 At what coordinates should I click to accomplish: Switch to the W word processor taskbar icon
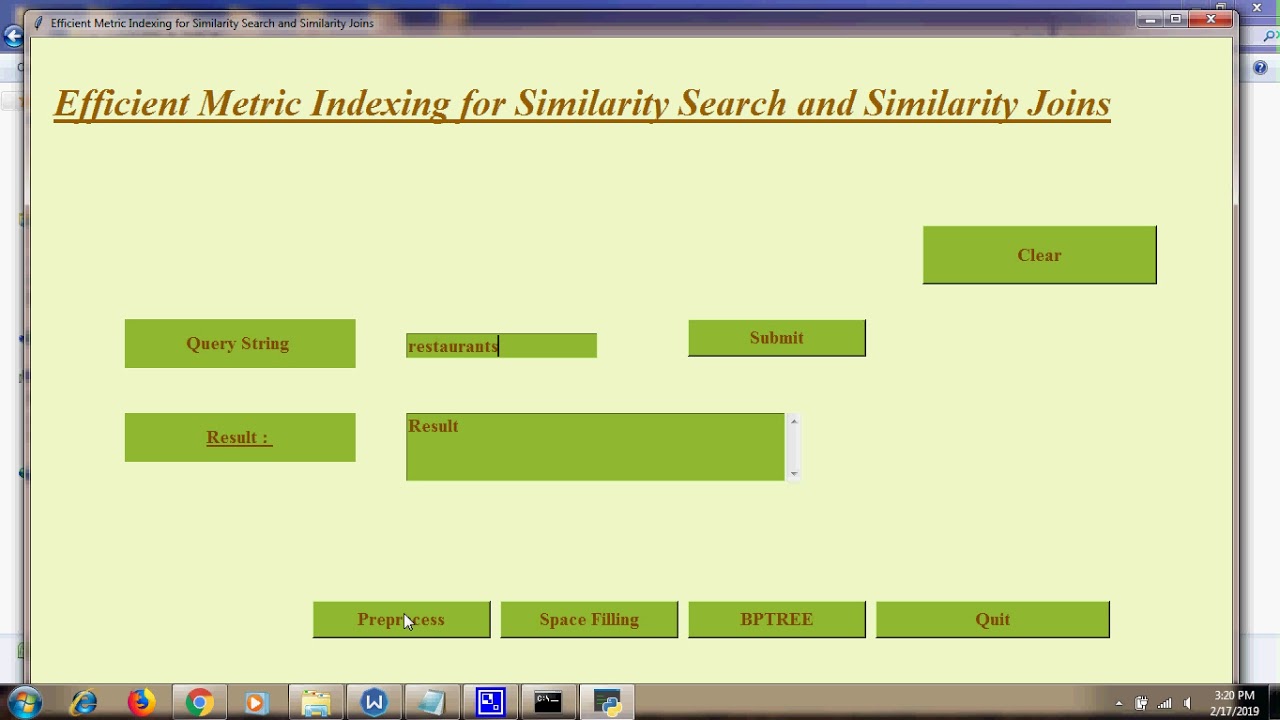click(374, 703)
